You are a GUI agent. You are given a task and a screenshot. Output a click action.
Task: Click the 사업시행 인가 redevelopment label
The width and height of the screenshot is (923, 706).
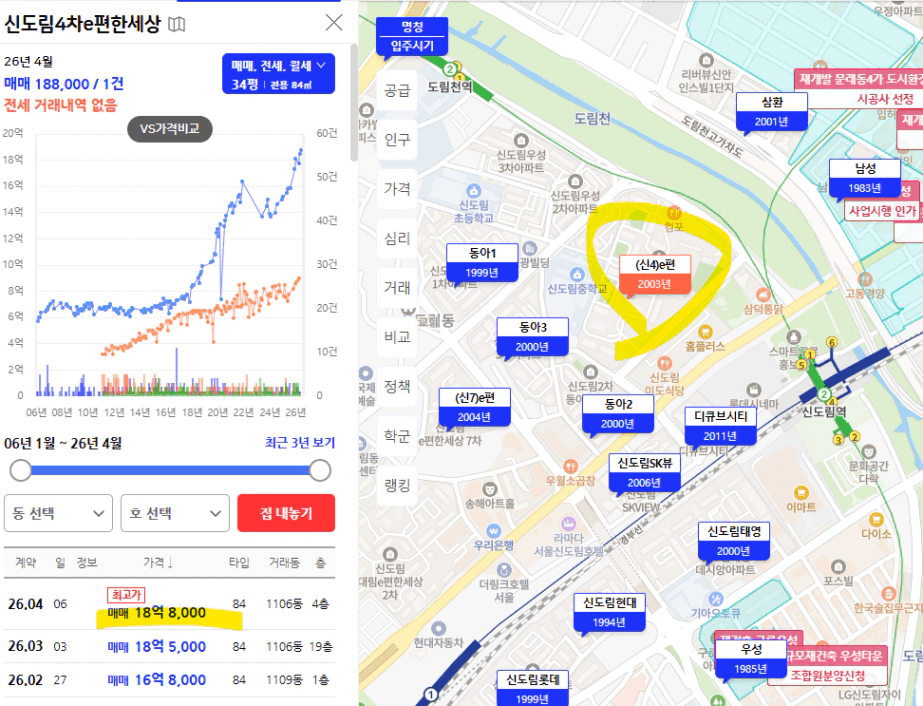tap(882, 211)
